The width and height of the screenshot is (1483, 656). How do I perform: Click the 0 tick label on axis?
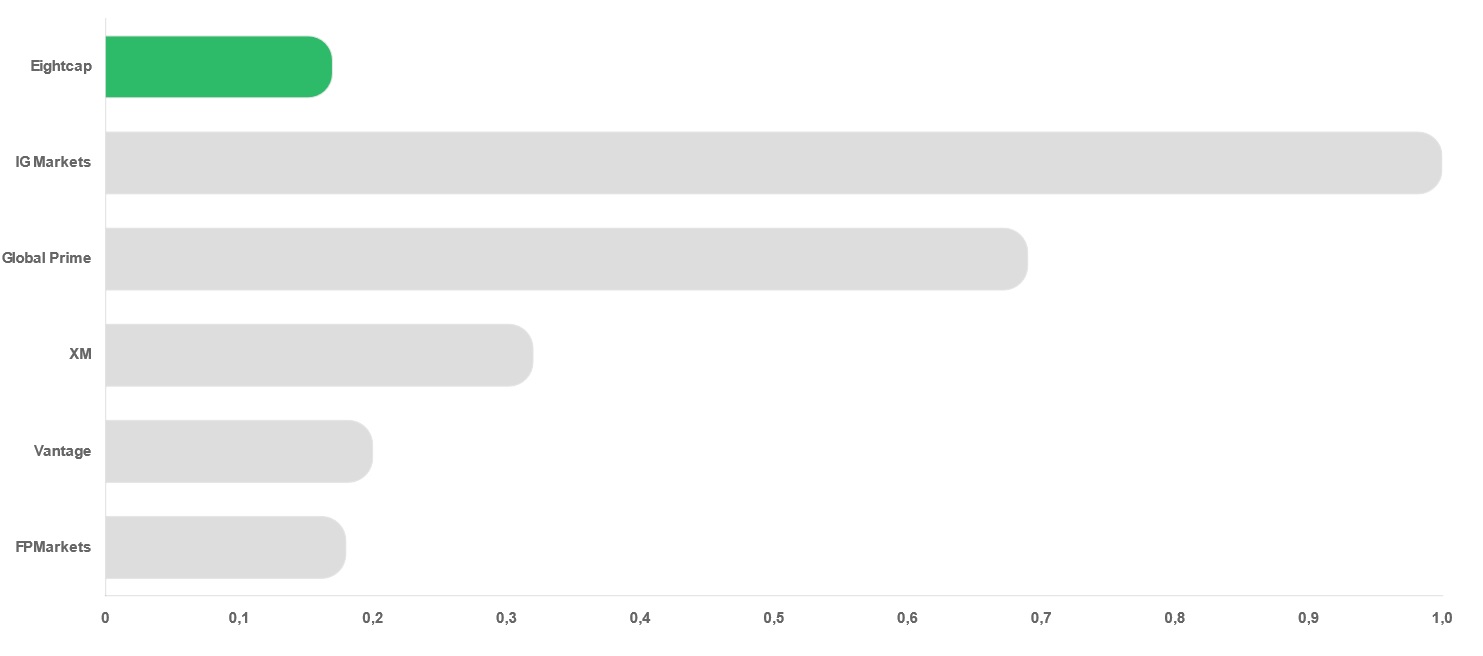click(x=106, y=618)
